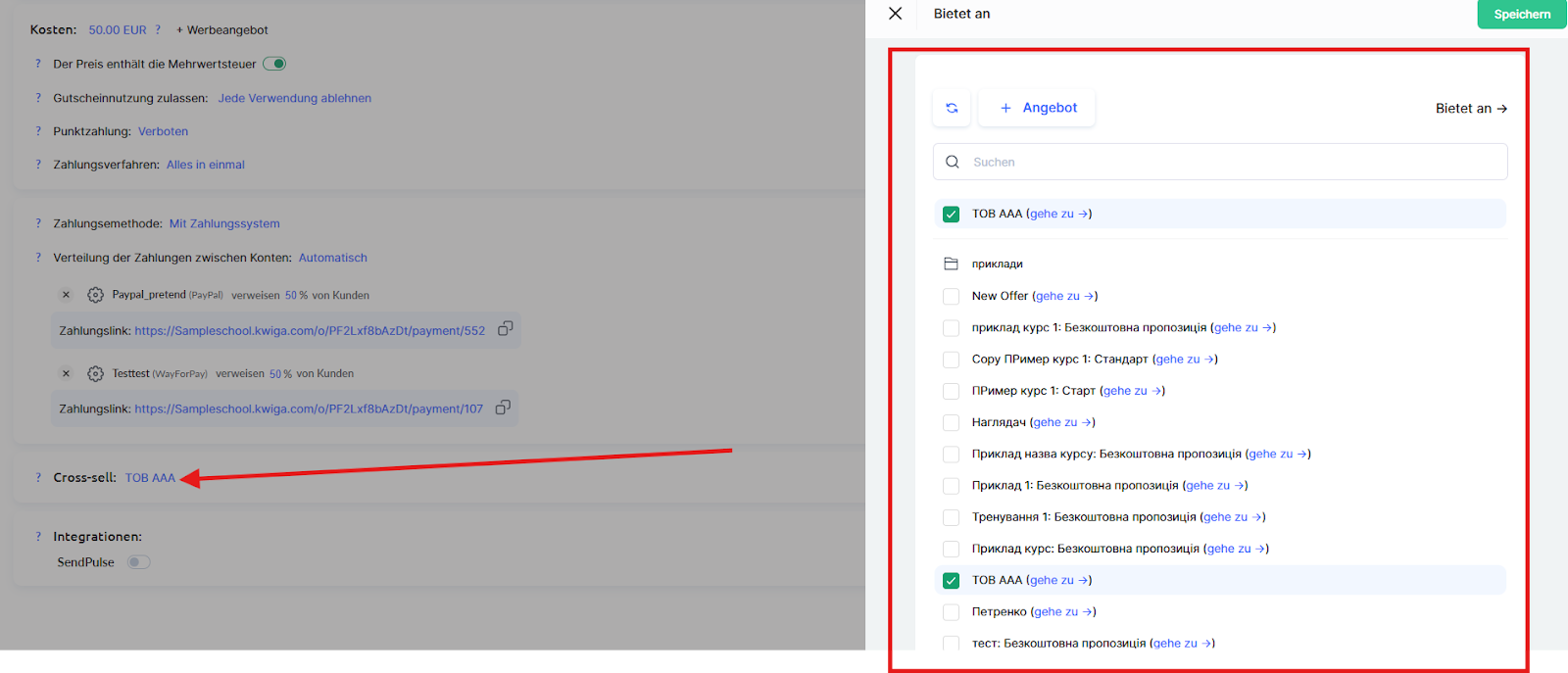Toggle price includes VAT switch
Viewport: 1568px width, 673px height.
click(x=274, y=64)
